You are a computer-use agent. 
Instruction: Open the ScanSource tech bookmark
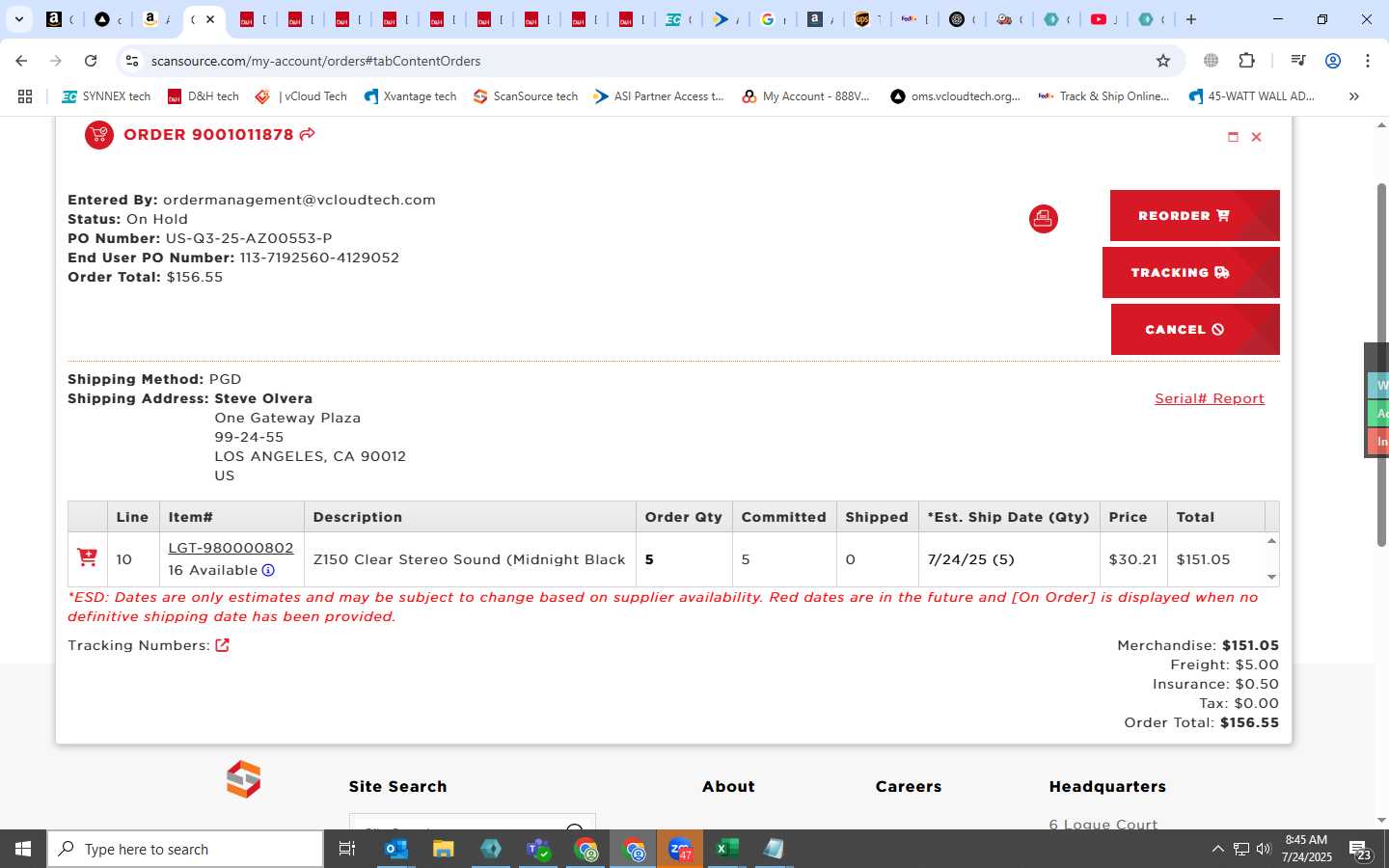pos(526,96)
